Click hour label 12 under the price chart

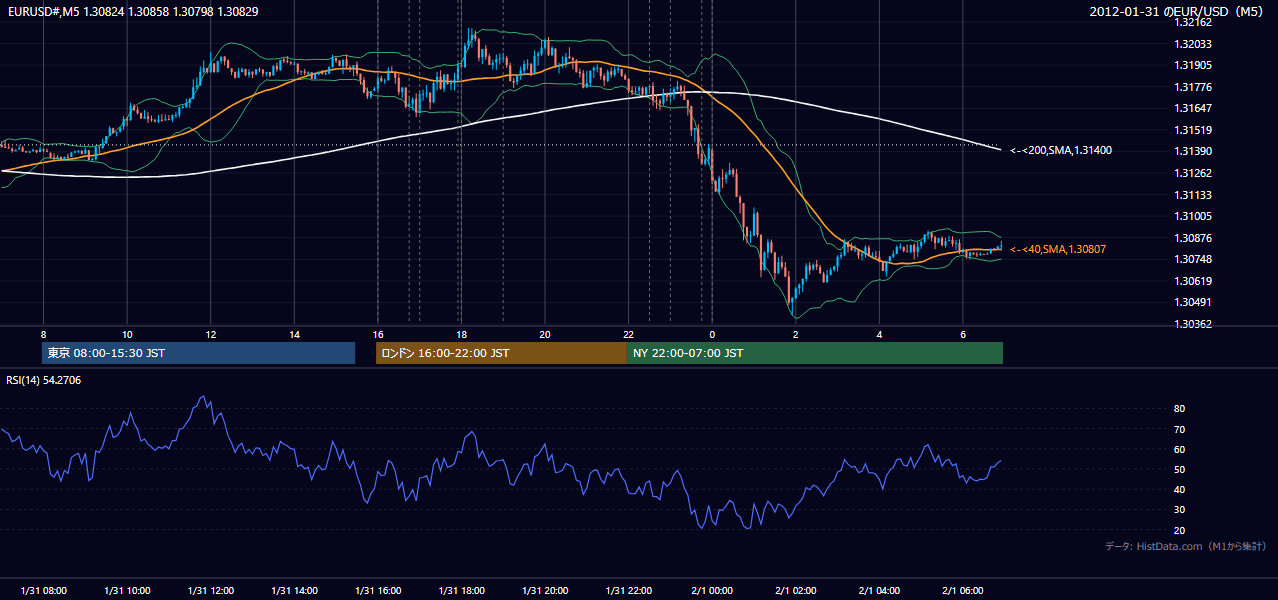click(210, 334)
